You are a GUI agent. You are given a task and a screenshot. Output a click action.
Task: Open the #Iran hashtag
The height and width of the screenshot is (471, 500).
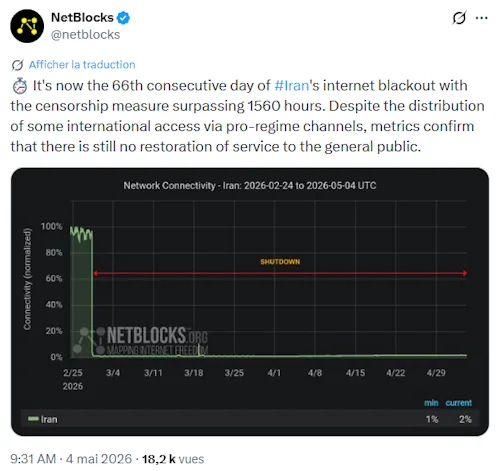tap(292, 86)
